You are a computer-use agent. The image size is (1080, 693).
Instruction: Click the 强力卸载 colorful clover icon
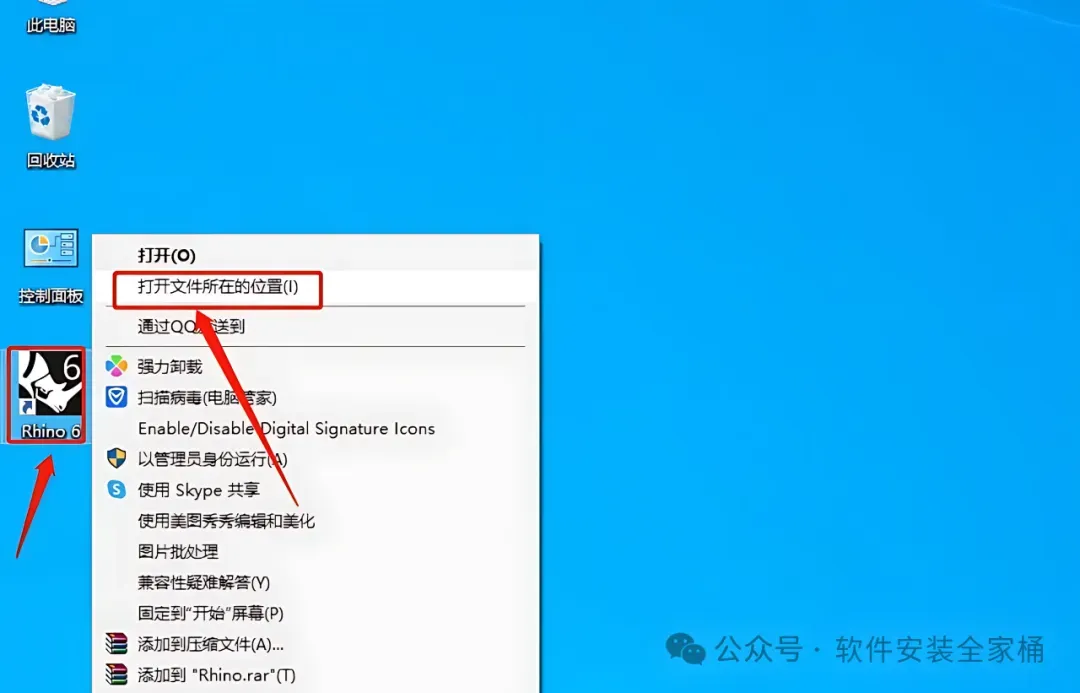pos(116,366)
